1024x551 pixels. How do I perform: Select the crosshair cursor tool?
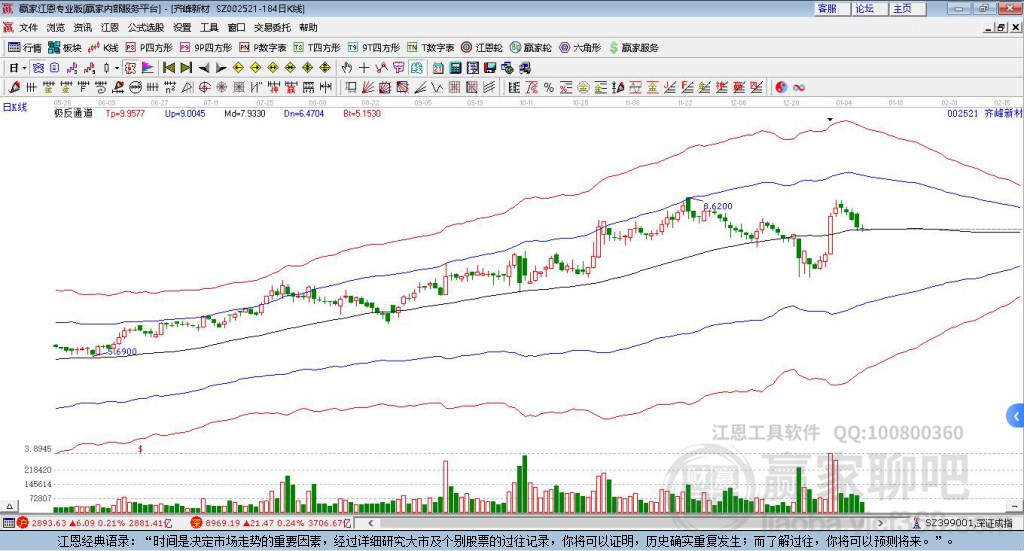(364, 68)
